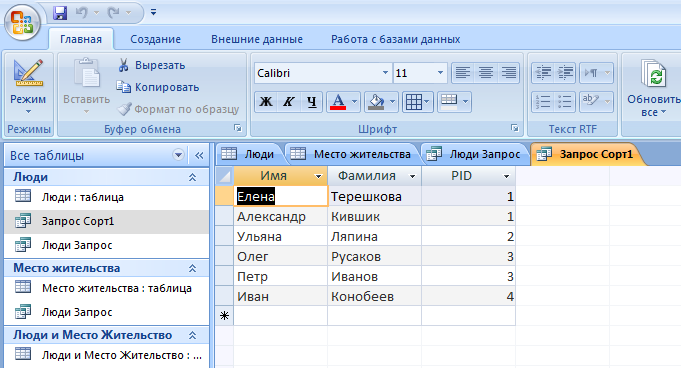Select Место жительства : таблица item
This screenshot has width=681, height=368.
pos(106,288)
